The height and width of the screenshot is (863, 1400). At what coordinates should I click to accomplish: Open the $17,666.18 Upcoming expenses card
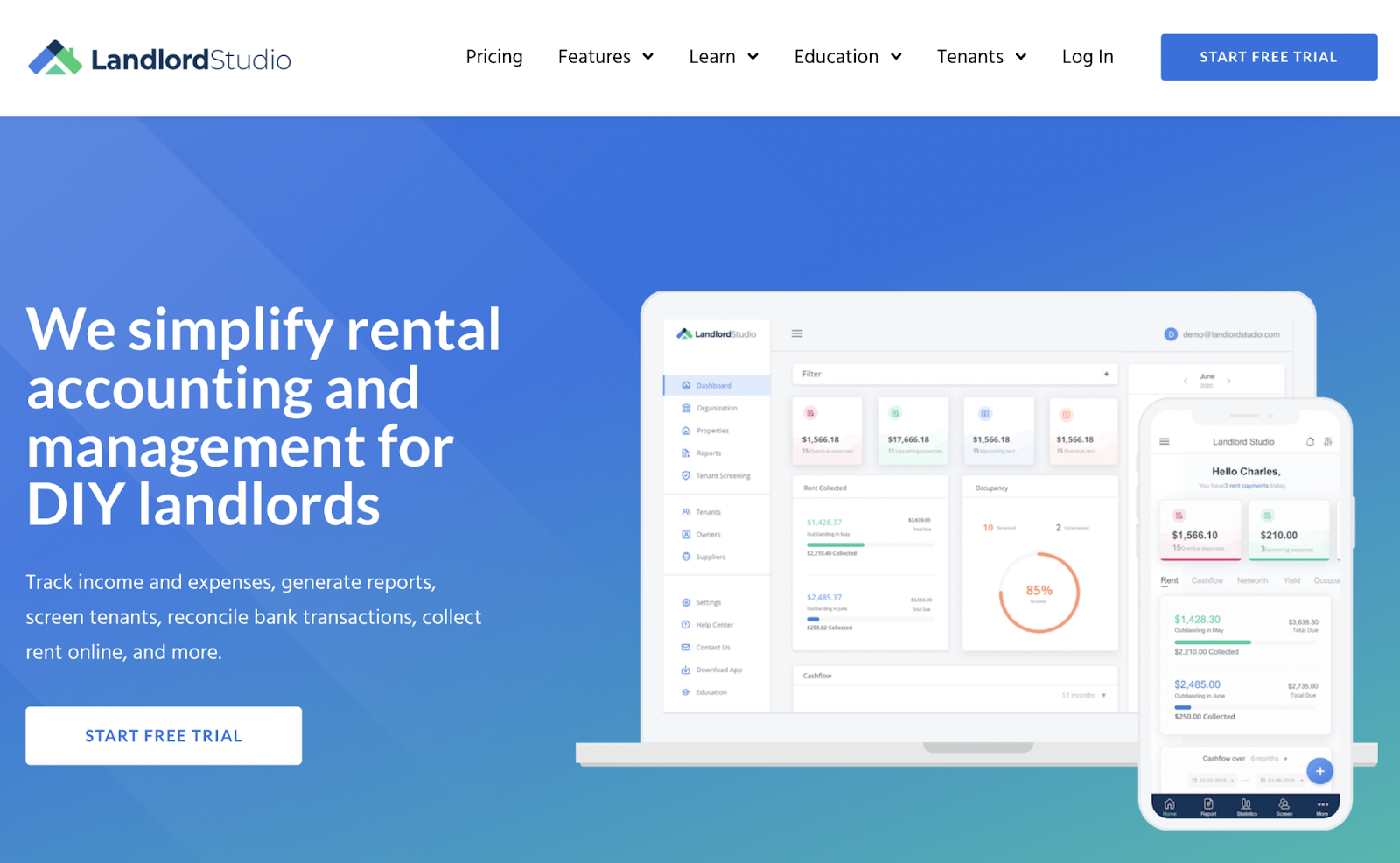[x=913, y=431]
